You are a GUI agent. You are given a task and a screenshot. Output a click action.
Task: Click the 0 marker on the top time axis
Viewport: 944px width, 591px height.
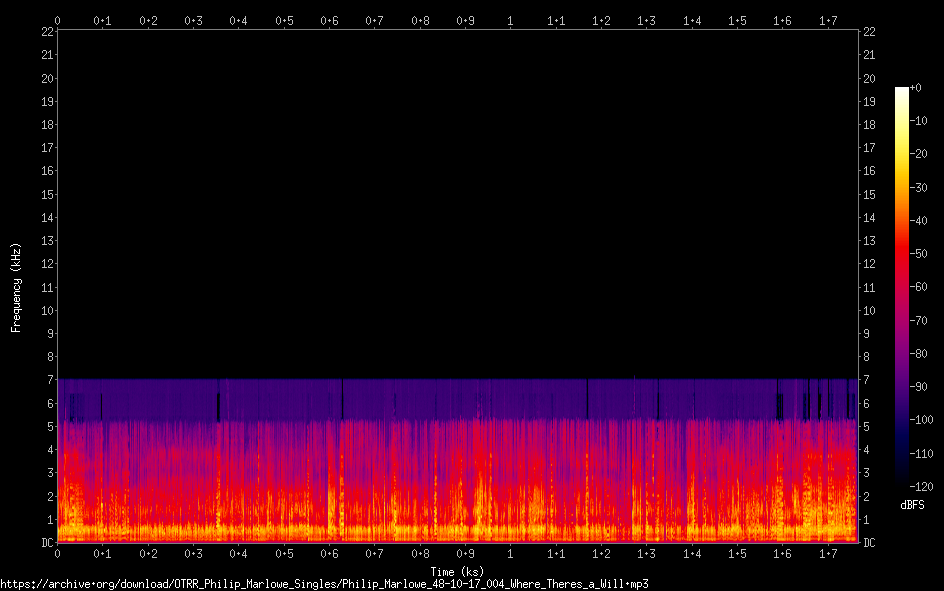(x=58, y=20)
